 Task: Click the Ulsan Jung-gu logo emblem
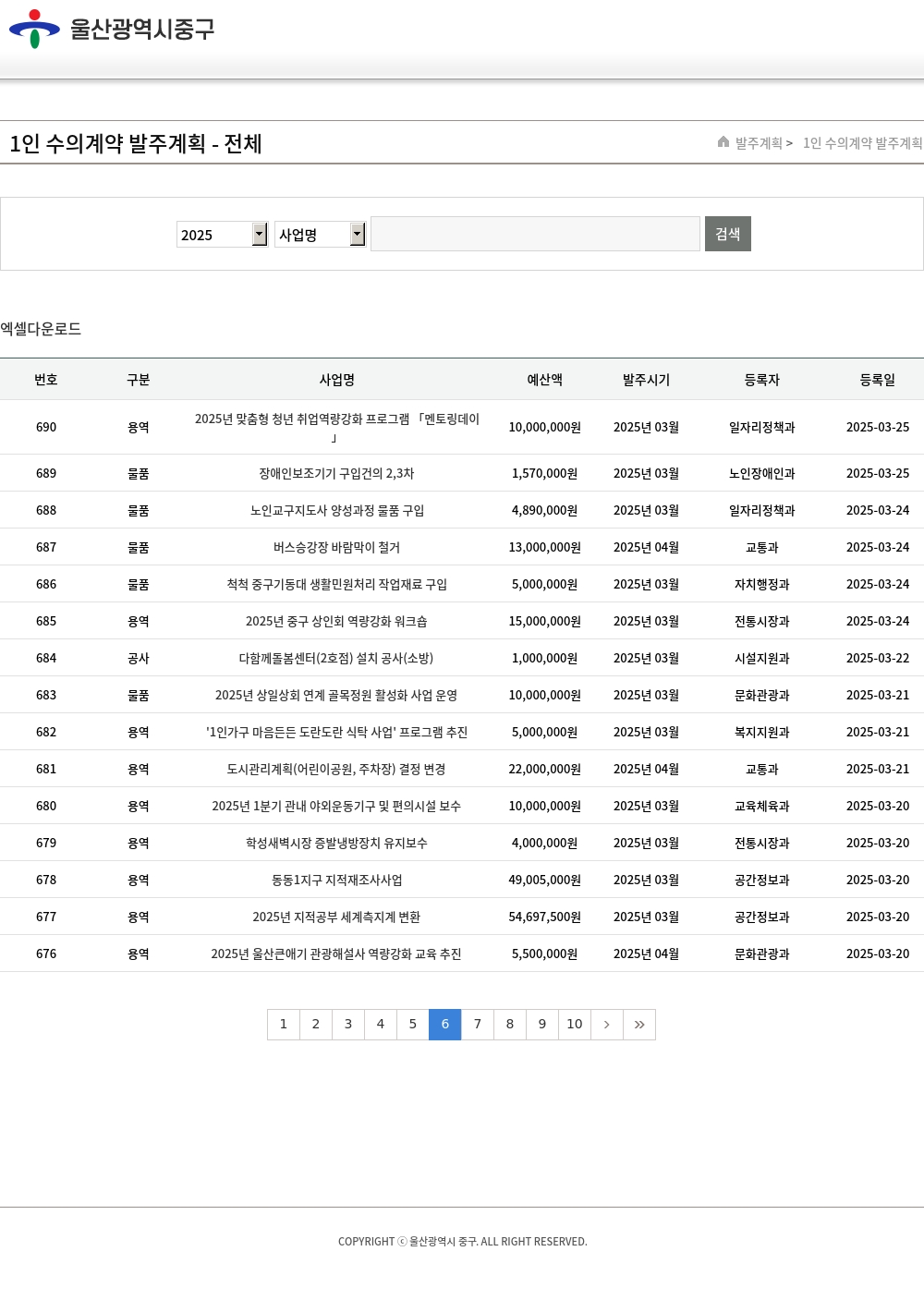(x=34, y=29)
